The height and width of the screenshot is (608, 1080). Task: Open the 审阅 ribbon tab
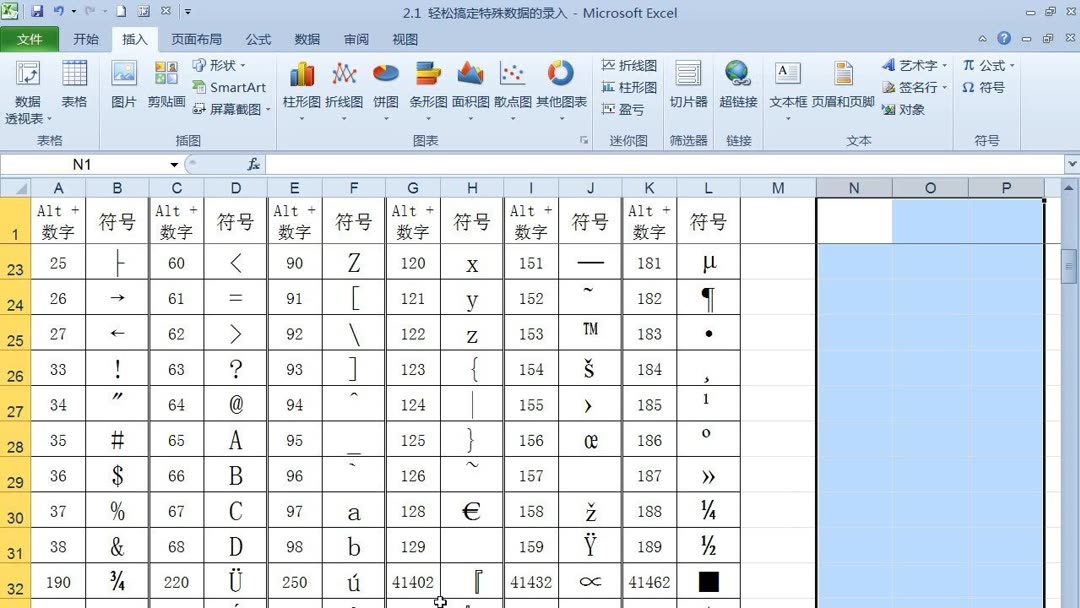pos(355,39)
